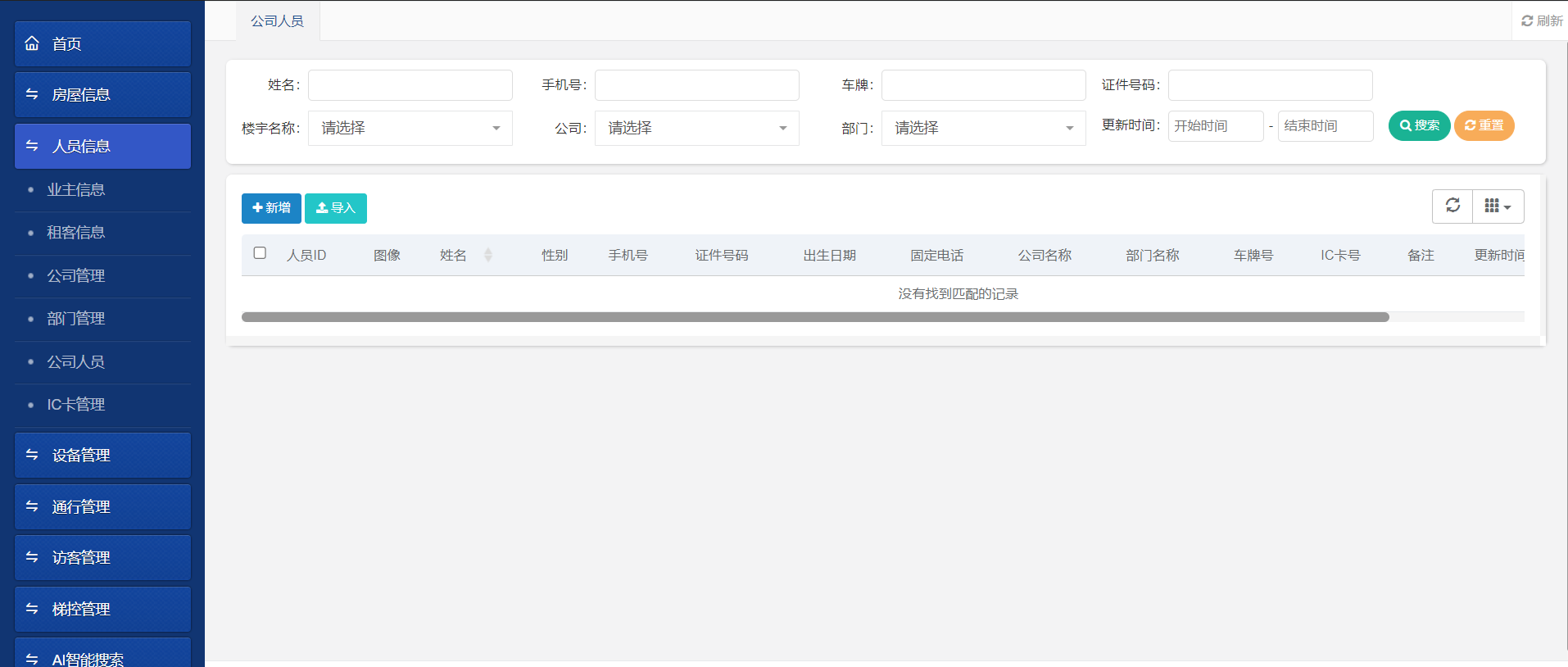This screenshot has height=667, width=1568.
Task: Open the 首页 menu
Action: [102, 44]
